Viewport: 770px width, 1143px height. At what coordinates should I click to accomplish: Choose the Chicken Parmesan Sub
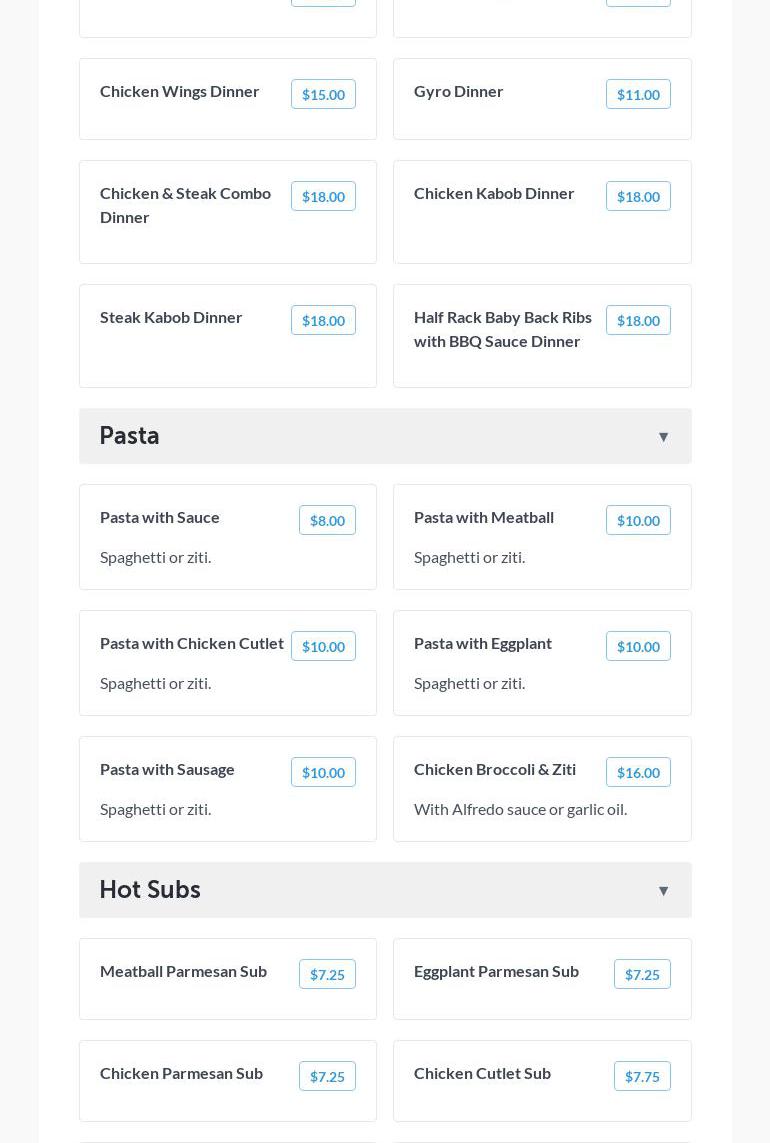181,1073
